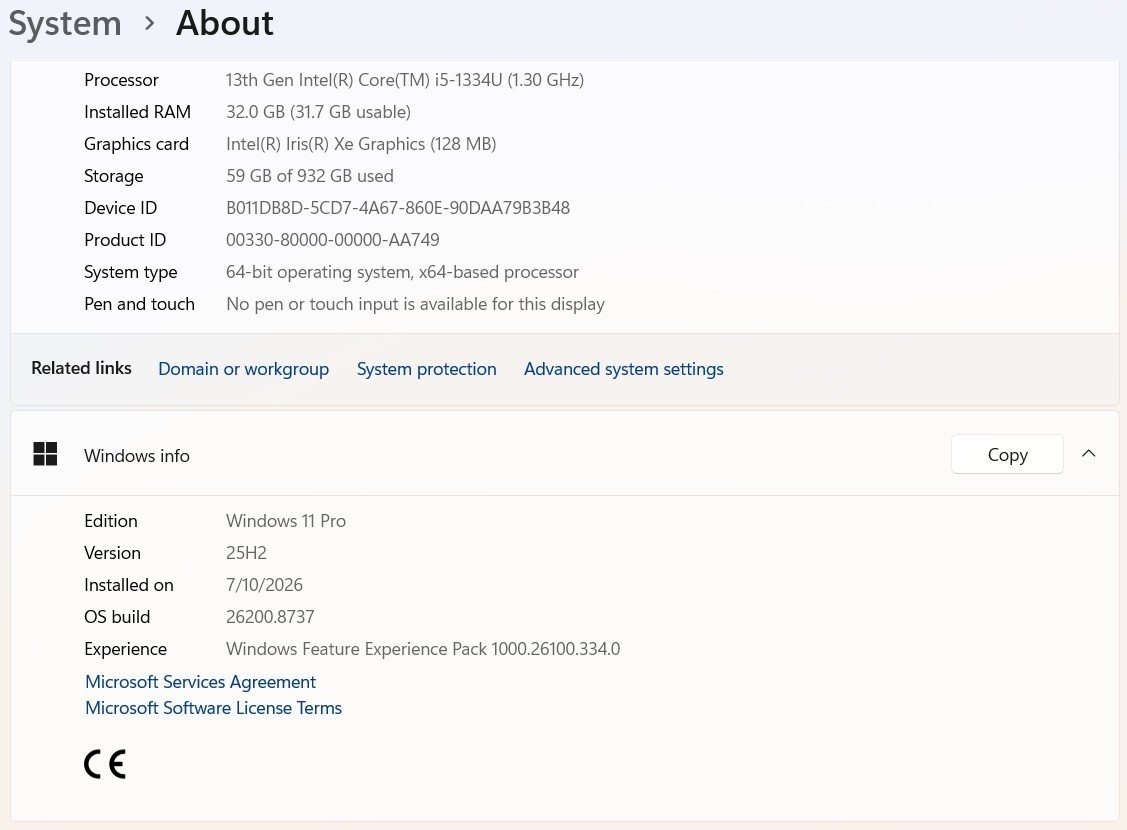Open Microsoft Services Agreement link
This screenshot has height=830, width=1127.
[x=201, y=682]
